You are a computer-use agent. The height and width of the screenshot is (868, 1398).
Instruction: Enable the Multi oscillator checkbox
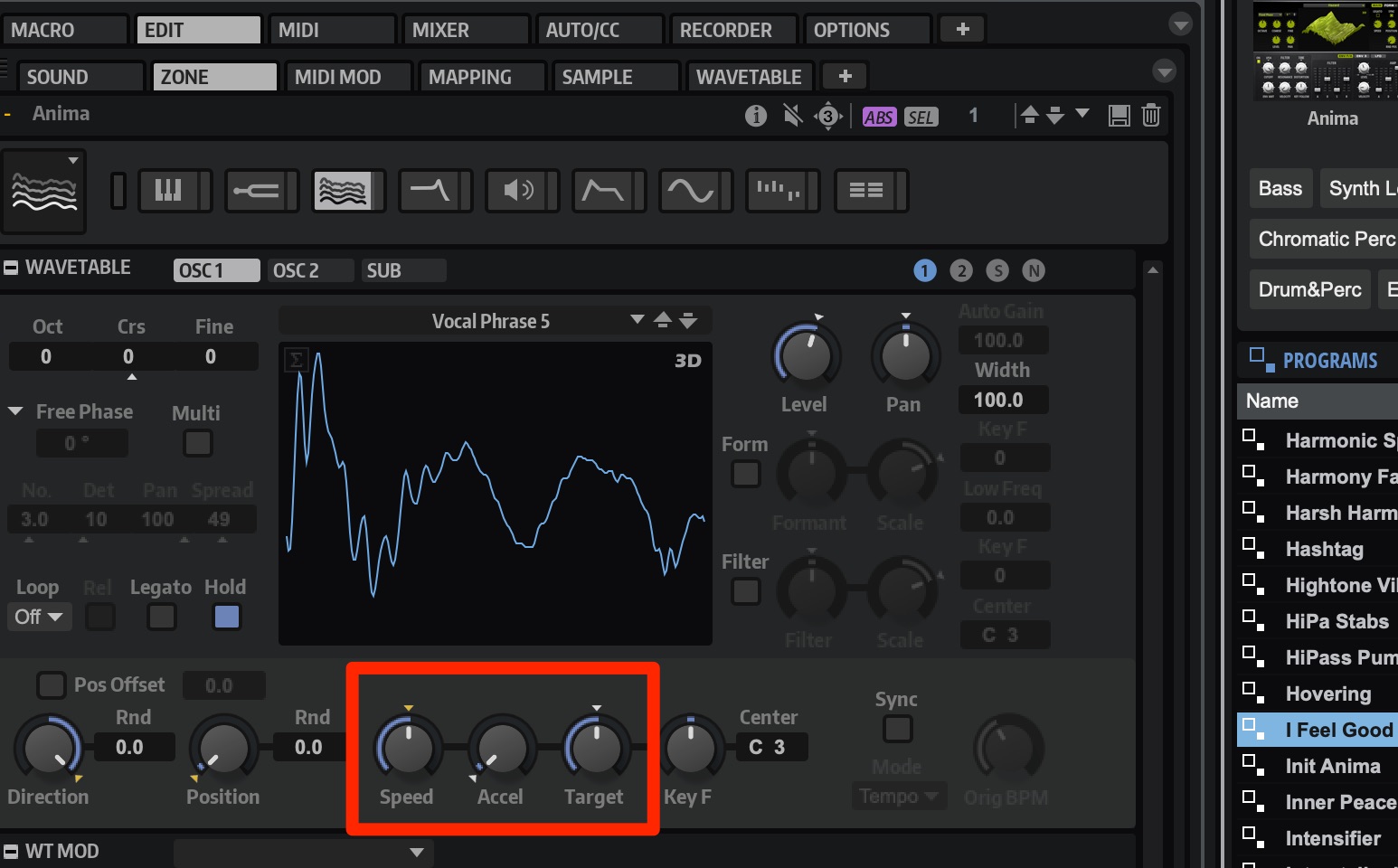pyautogui.click(x=198, y=443)
